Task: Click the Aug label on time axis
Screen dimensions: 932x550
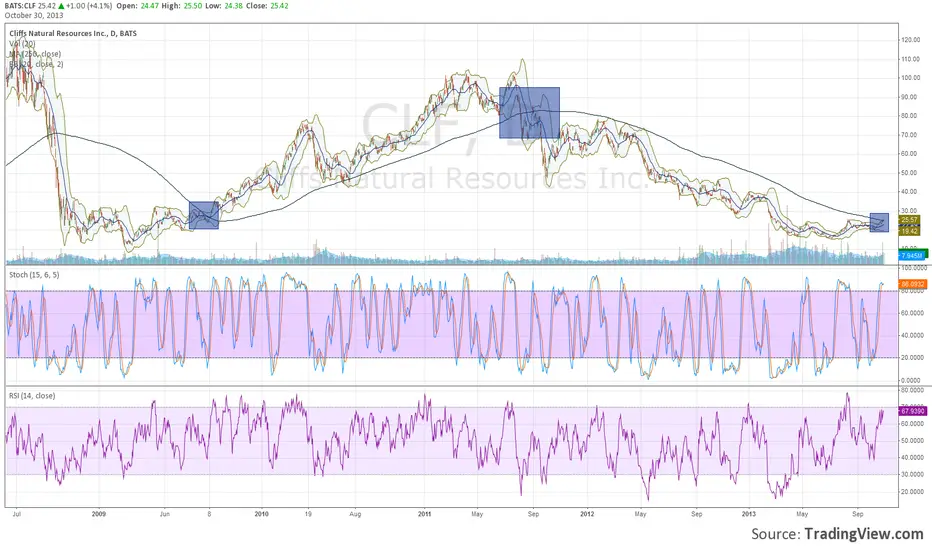Action: coord(355,514)
